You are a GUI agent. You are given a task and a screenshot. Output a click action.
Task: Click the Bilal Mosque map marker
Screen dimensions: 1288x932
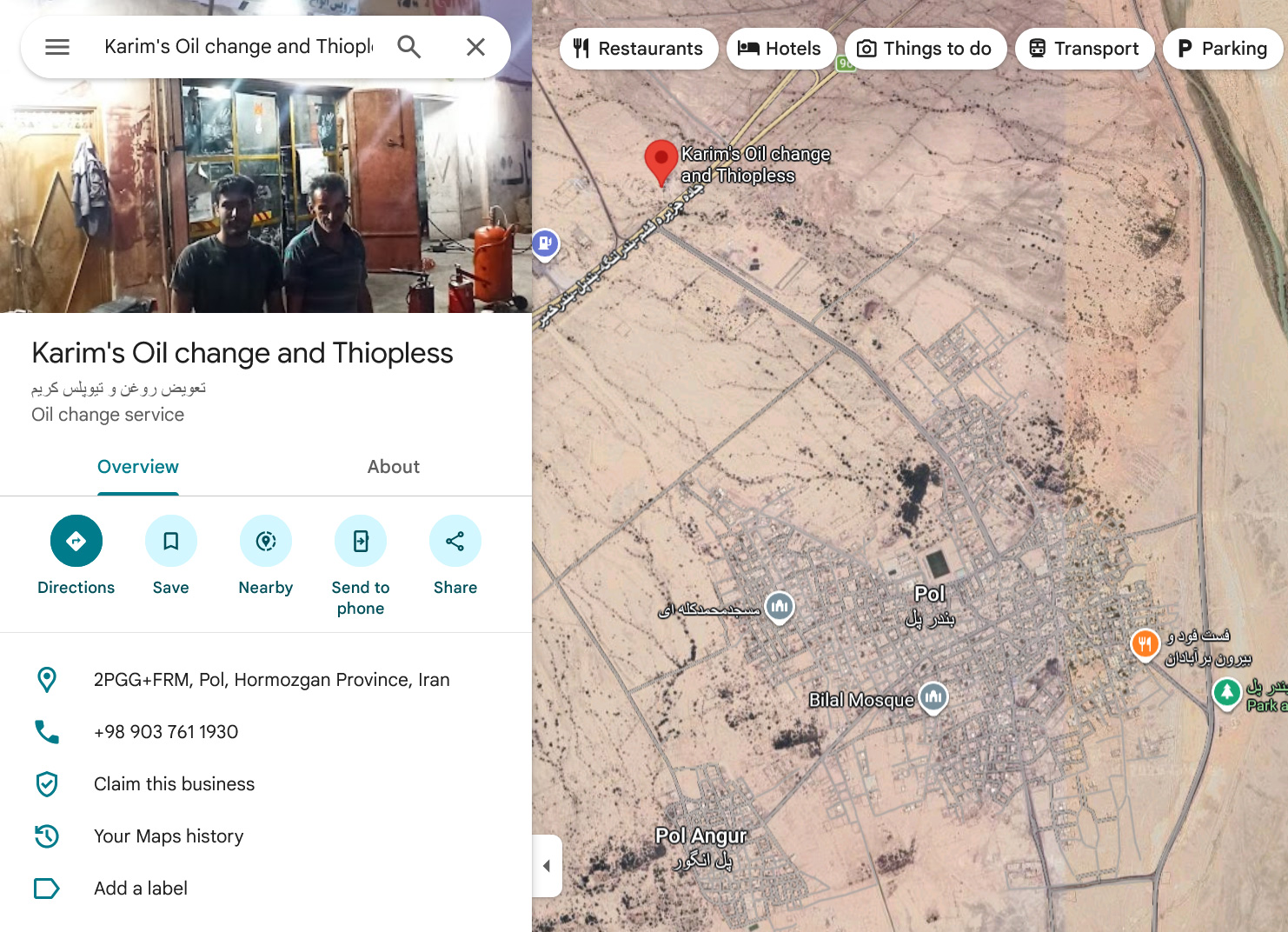coord(933,697)
